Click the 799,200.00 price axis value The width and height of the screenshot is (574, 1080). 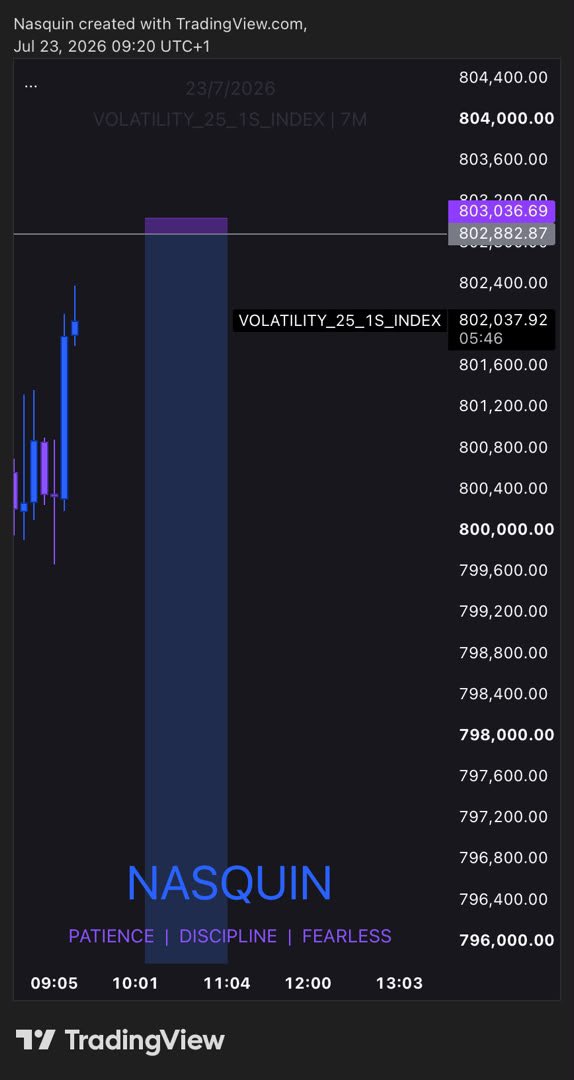[503, 612]
